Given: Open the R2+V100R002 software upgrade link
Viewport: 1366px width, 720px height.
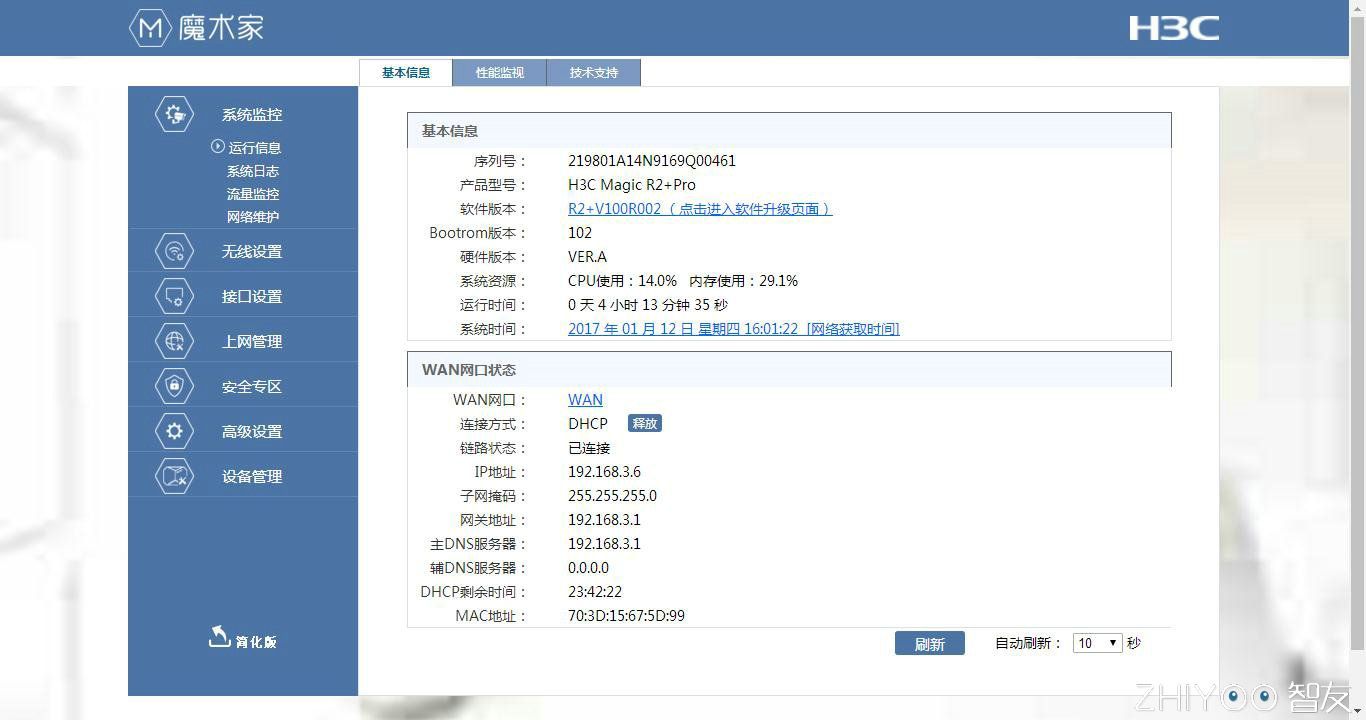Looking at the screenshot, I should (700, 209).
